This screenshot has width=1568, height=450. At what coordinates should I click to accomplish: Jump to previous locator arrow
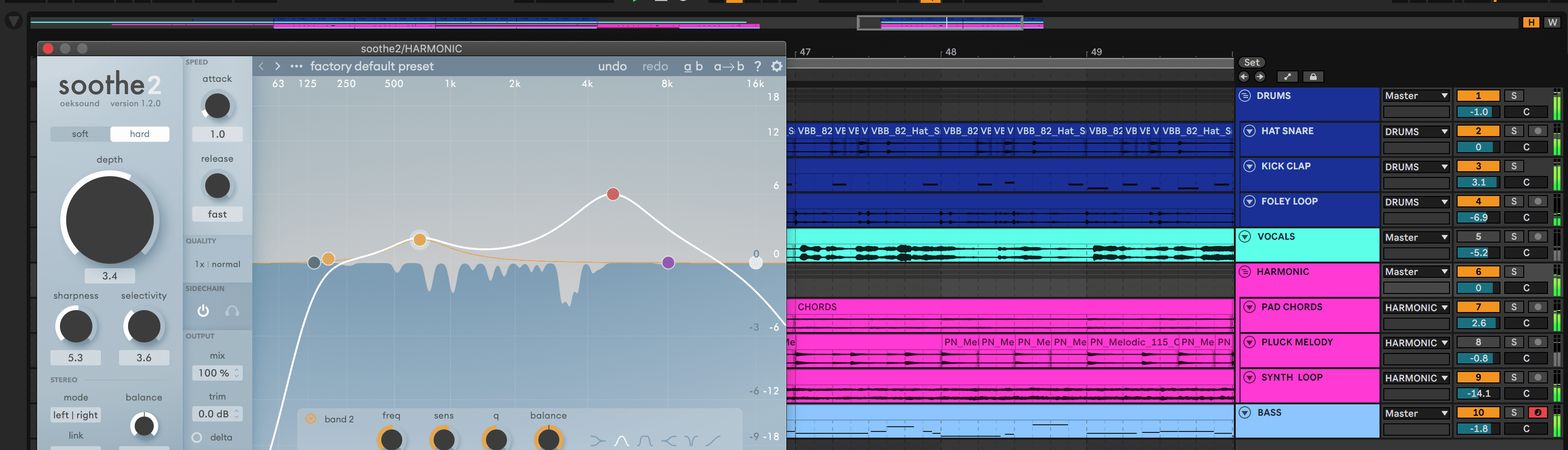point(1243,77)
